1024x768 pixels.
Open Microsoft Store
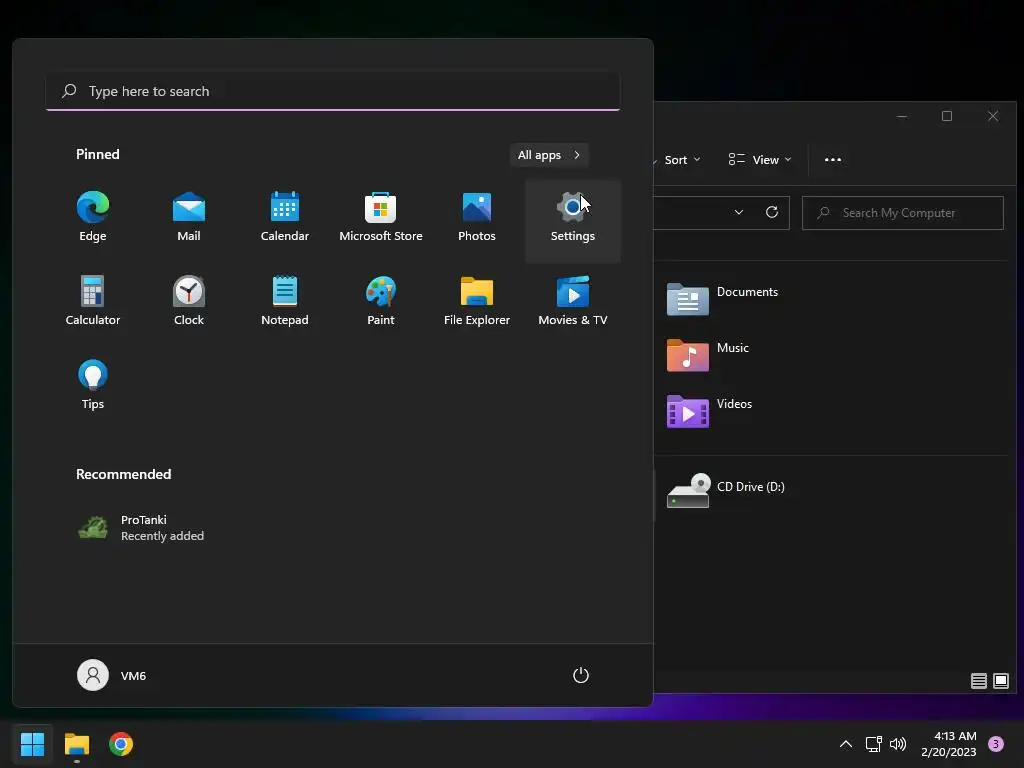(381, 217)
